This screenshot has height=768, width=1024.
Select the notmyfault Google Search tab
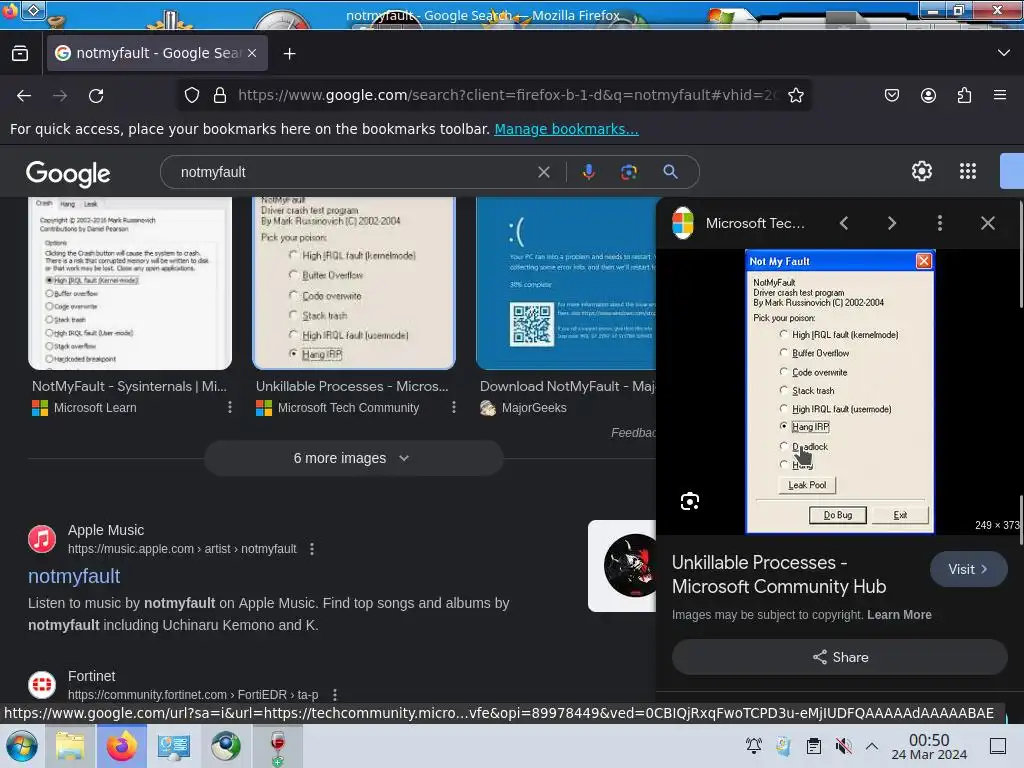click(157, 54)
